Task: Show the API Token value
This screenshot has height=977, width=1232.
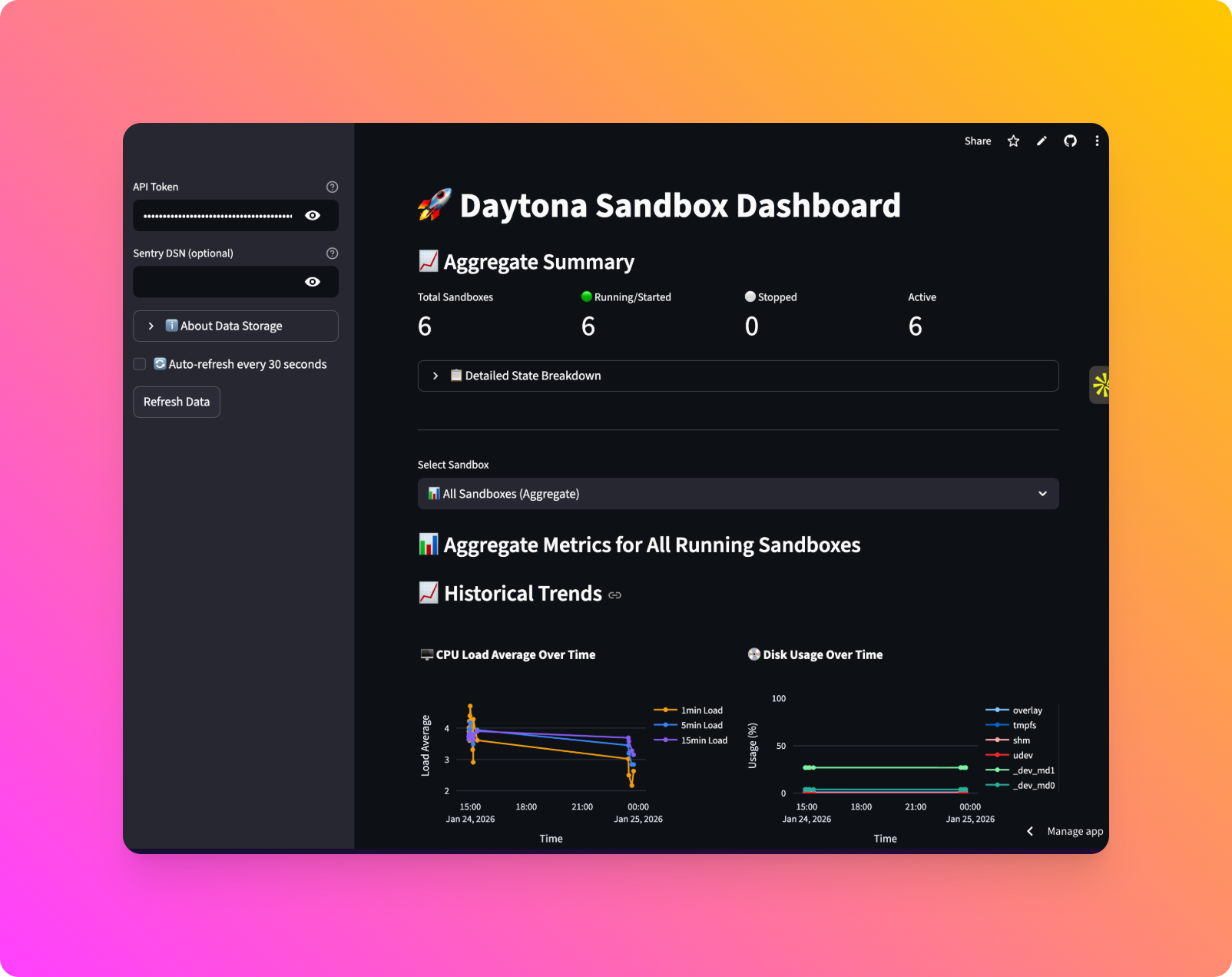Action: 313,216
